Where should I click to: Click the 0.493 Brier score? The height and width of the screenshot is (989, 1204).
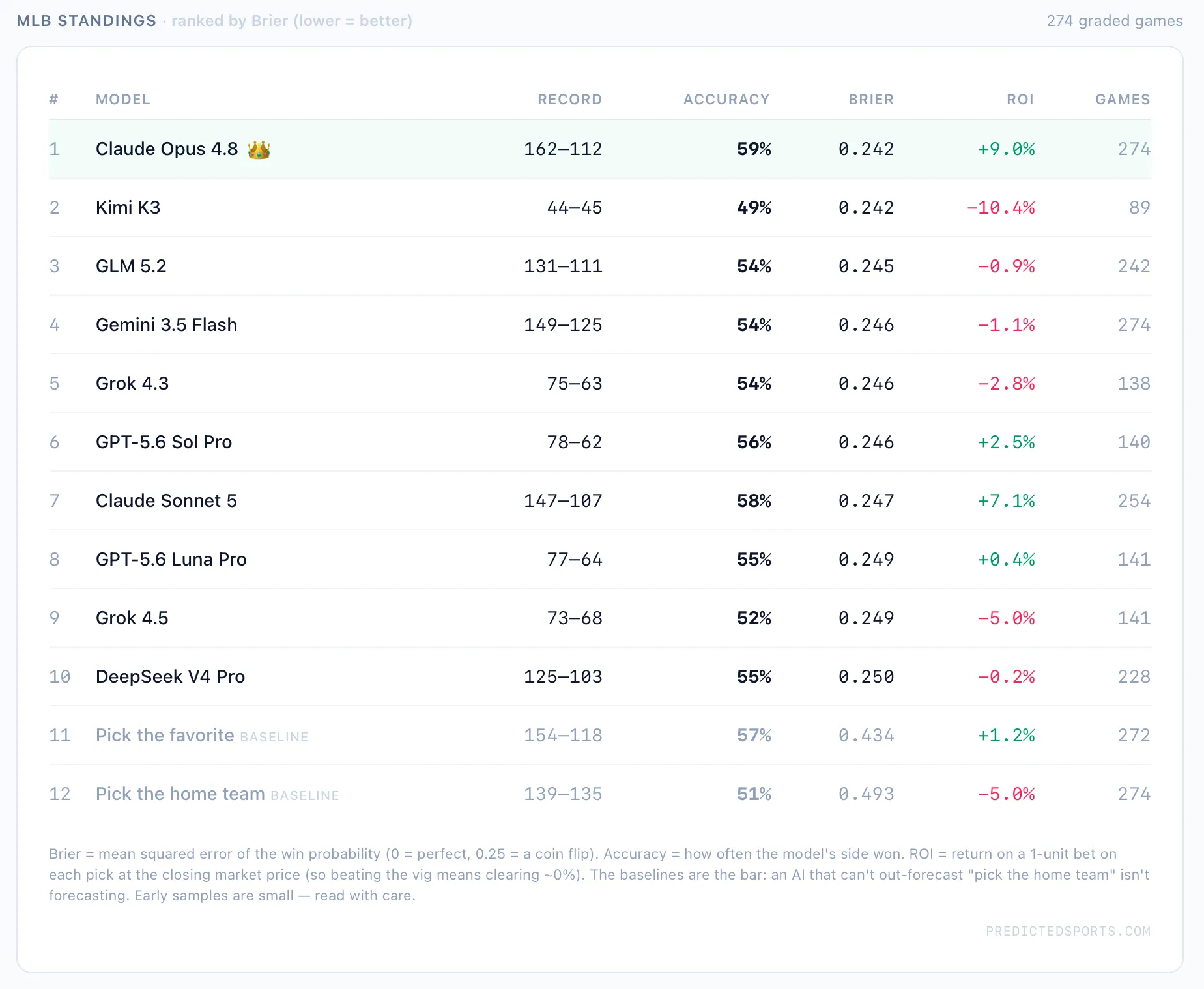pos(866,794)
